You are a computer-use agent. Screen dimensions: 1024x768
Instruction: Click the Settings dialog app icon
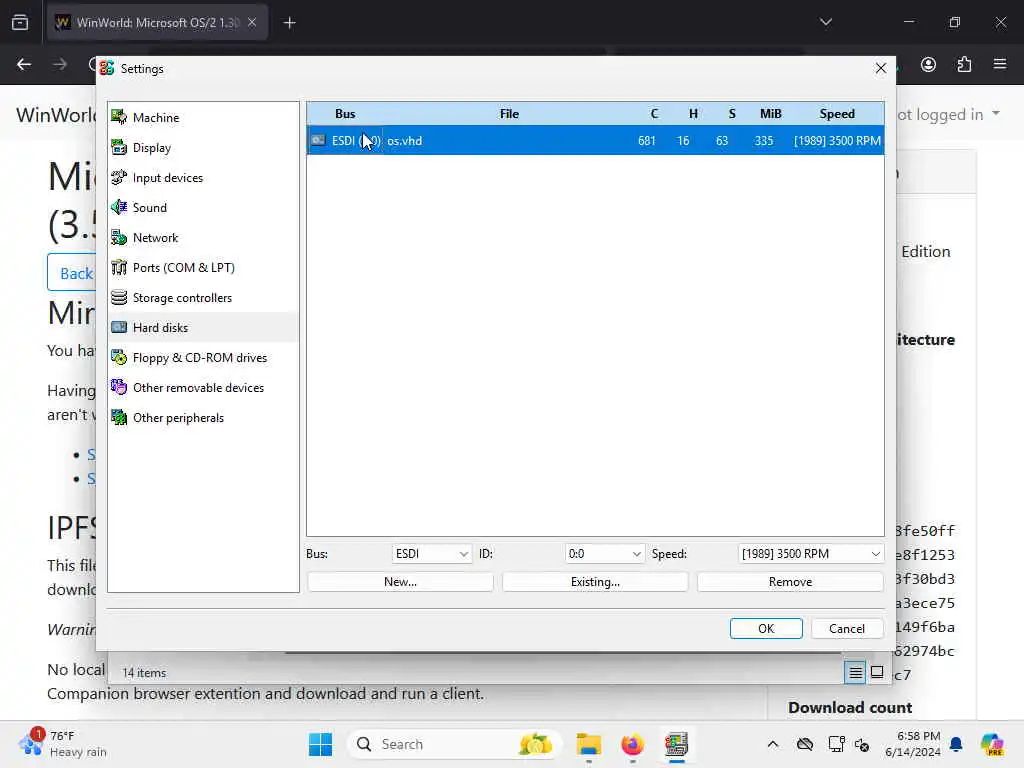click(107, 68)
